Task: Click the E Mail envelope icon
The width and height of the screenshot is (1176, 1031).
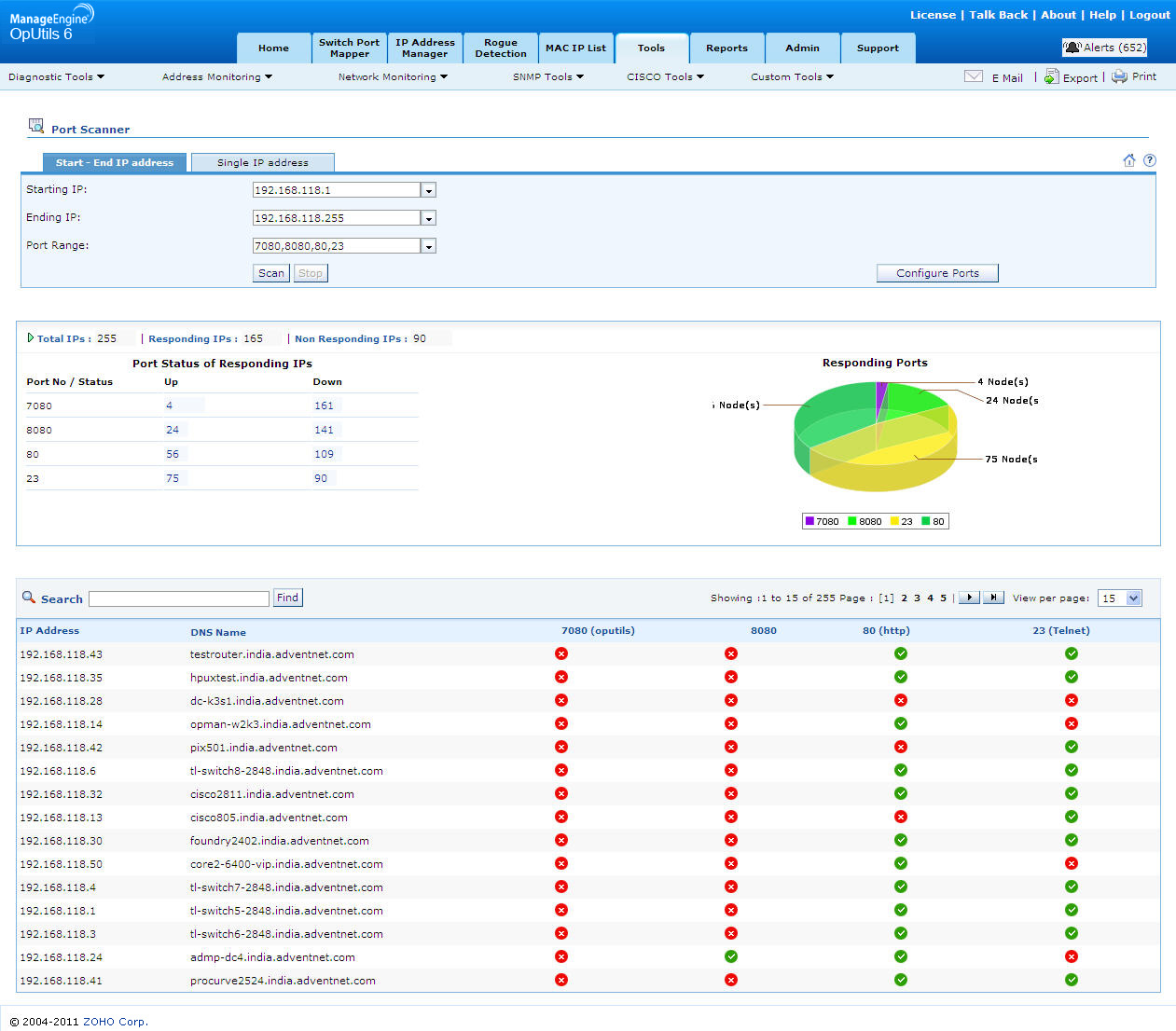Action: 974,77
